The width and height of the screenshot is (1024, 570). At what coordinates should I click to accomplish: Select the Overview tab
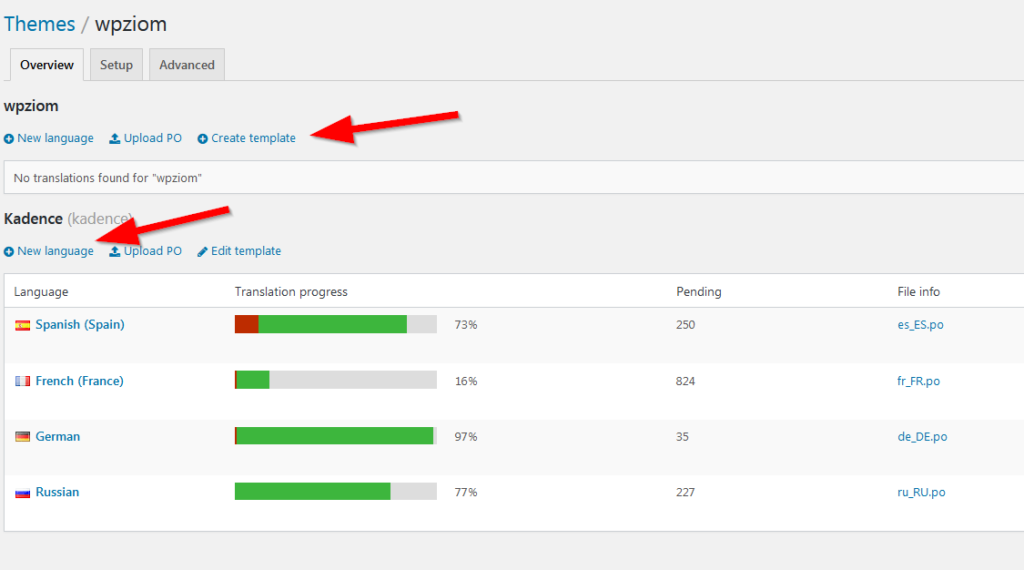[x=47, y=65]
